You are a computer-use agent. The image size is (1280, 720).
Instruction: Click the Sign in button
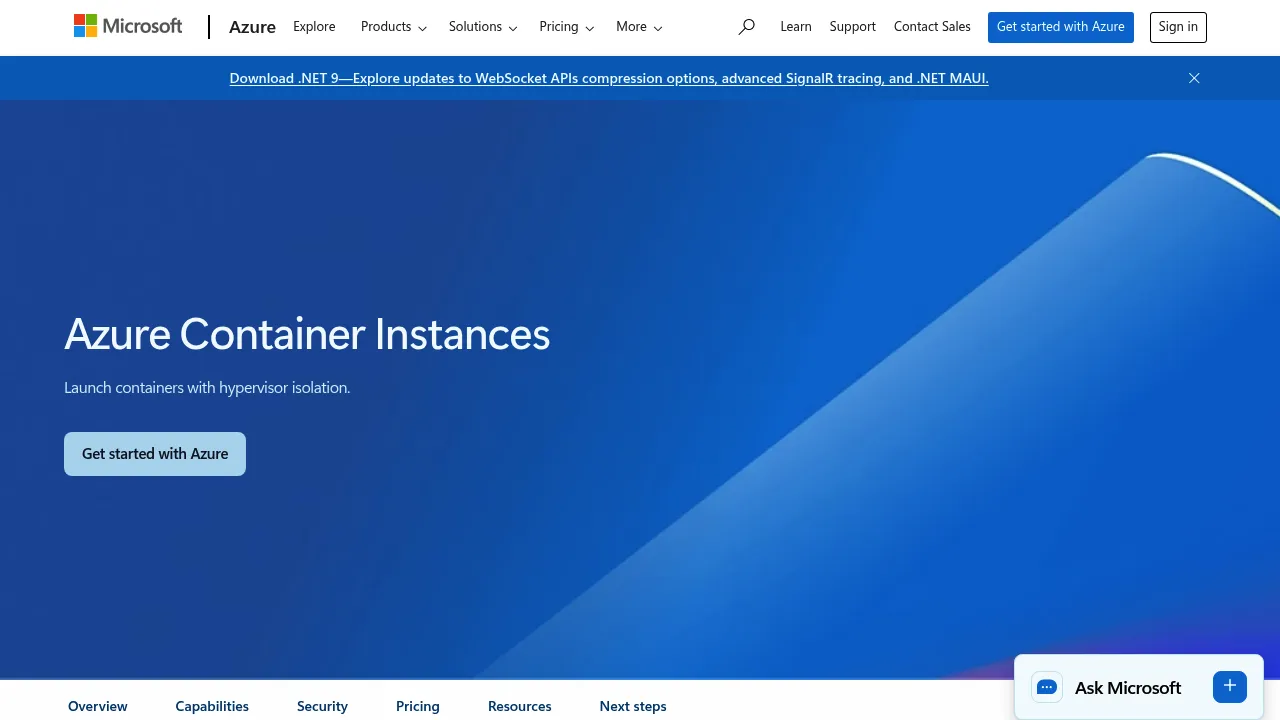(x=1178, y=27)
